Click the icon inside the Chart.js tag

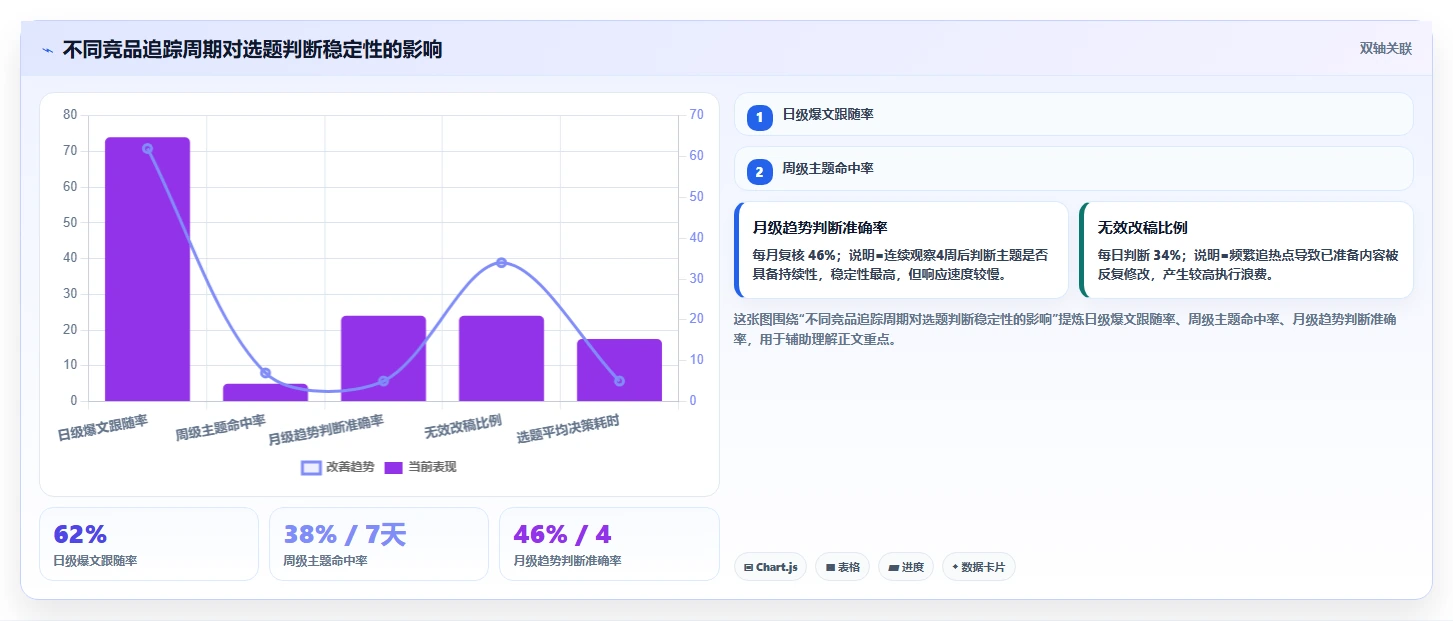coord(748,567)
